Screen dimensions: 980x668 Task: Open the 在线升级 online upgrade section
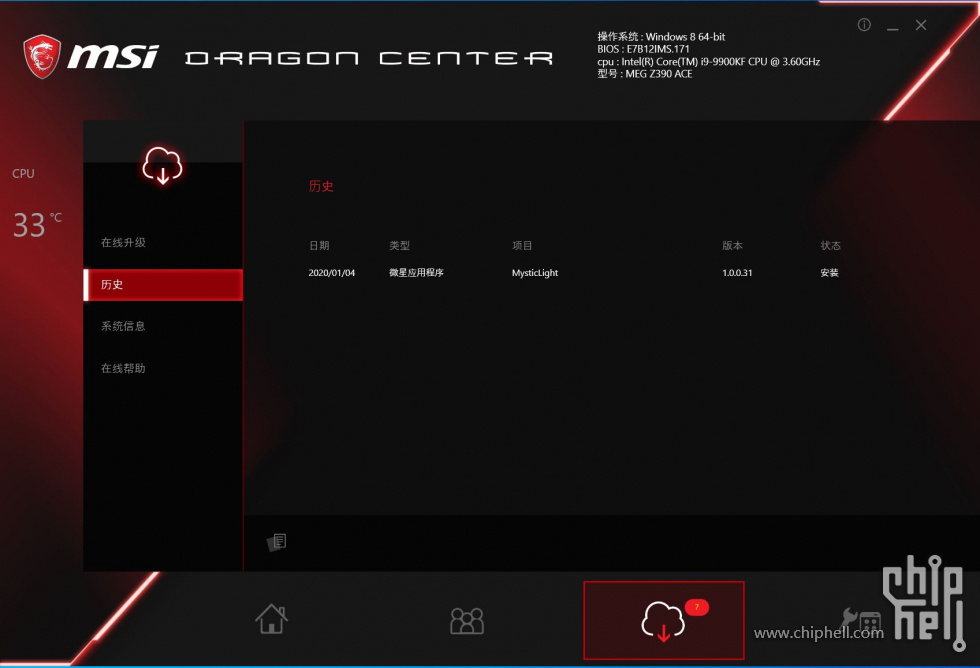pos(120,241)
